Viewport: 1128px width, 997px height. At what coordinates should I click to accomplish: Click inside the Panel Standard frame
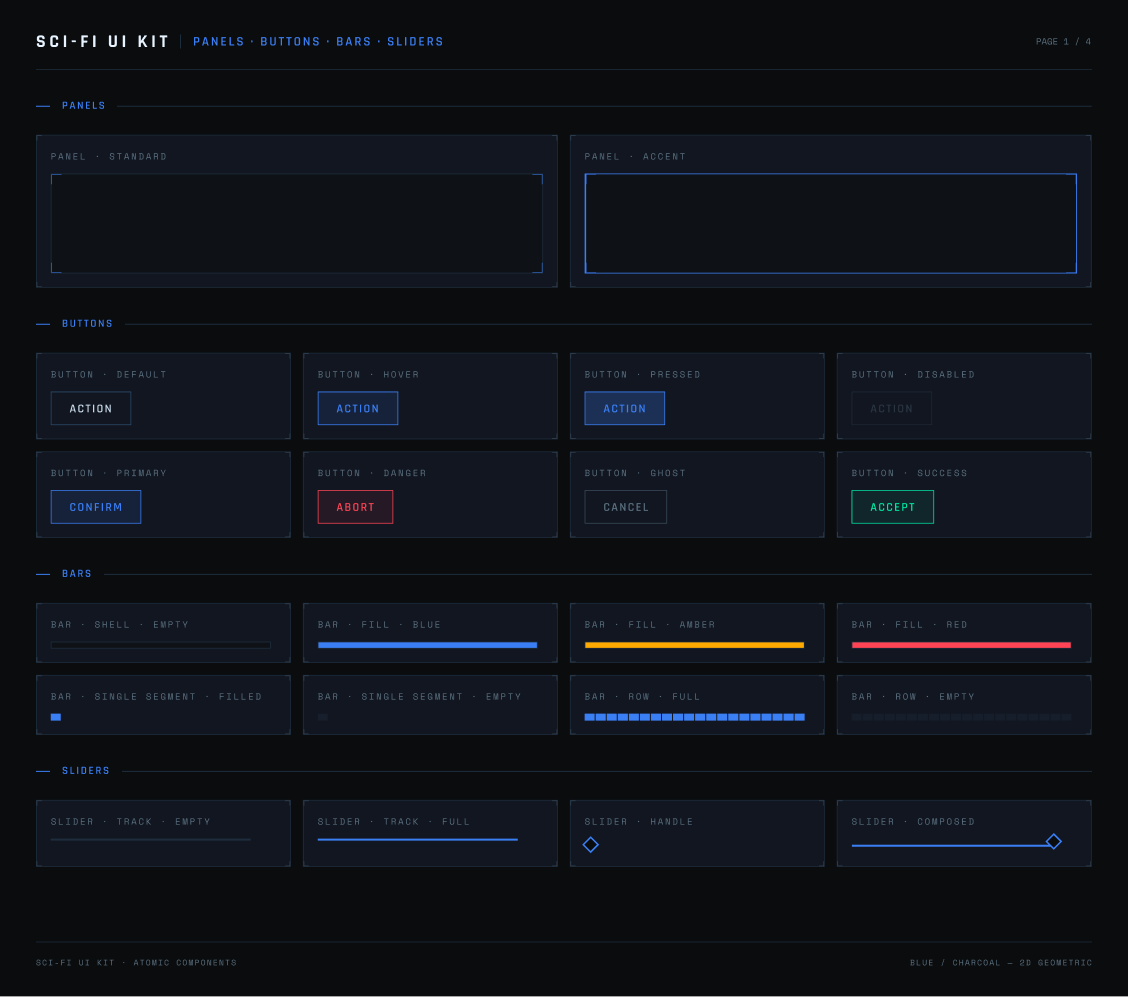(x=296, y=223)
